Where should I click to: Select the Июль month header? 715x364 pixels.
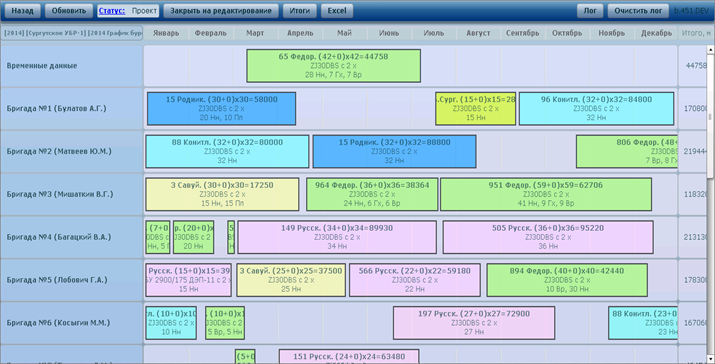[x=434, y=33]
